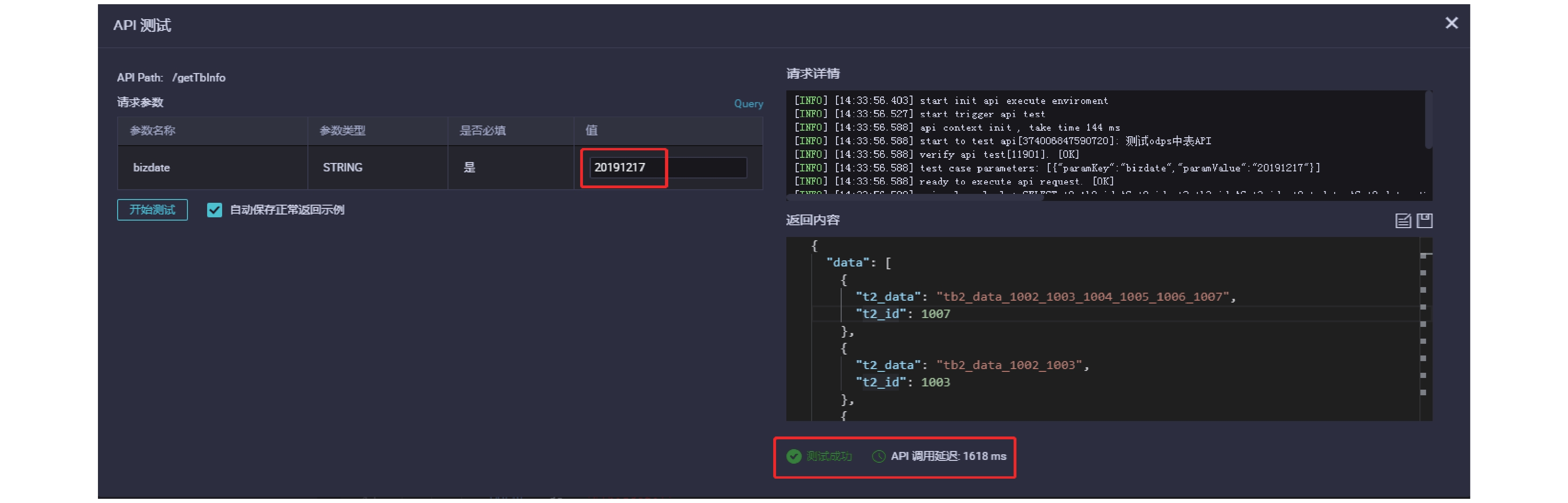Viewport: 1568px width, 503px height.
Task: Click the API 调用延迟: 1618 ms text
Action: coord(948,456)
